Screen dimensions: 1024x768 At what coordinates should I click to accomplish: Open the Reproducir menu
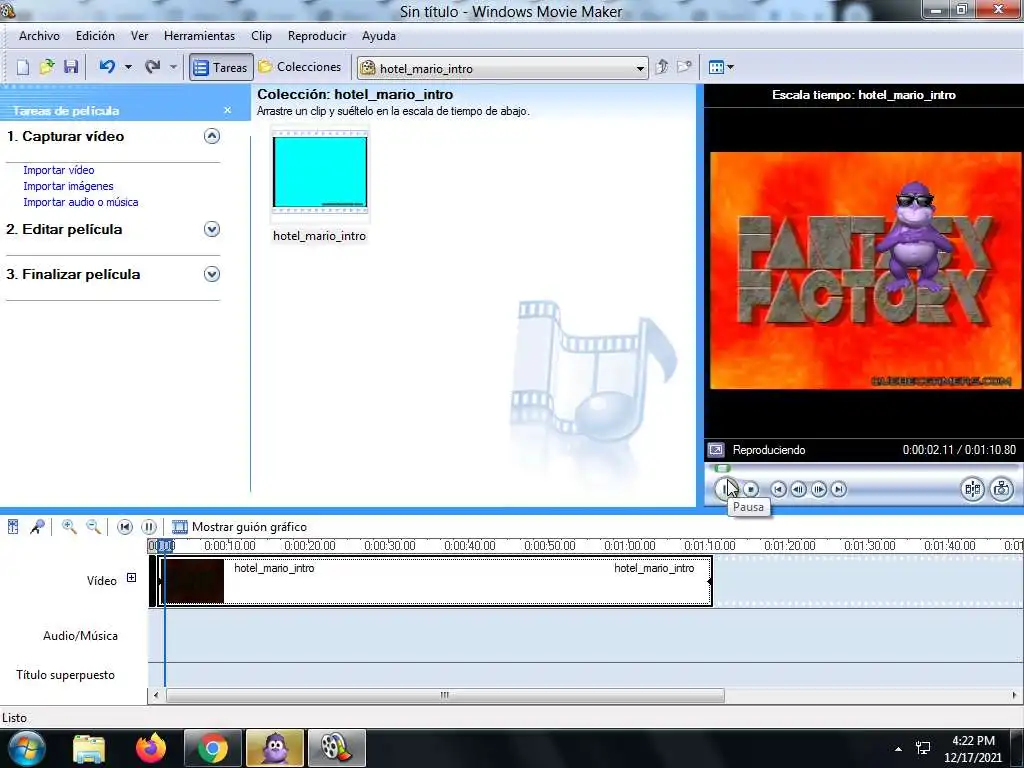click(x=317, y=36)
